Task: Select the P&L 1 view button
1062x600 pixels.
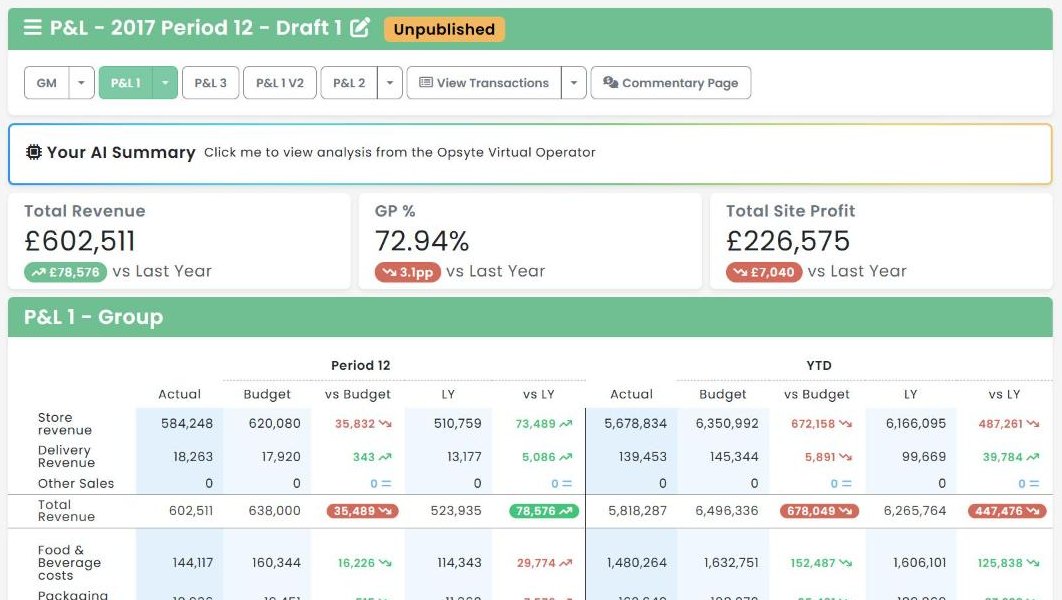Action: click(x=125, y=83)
